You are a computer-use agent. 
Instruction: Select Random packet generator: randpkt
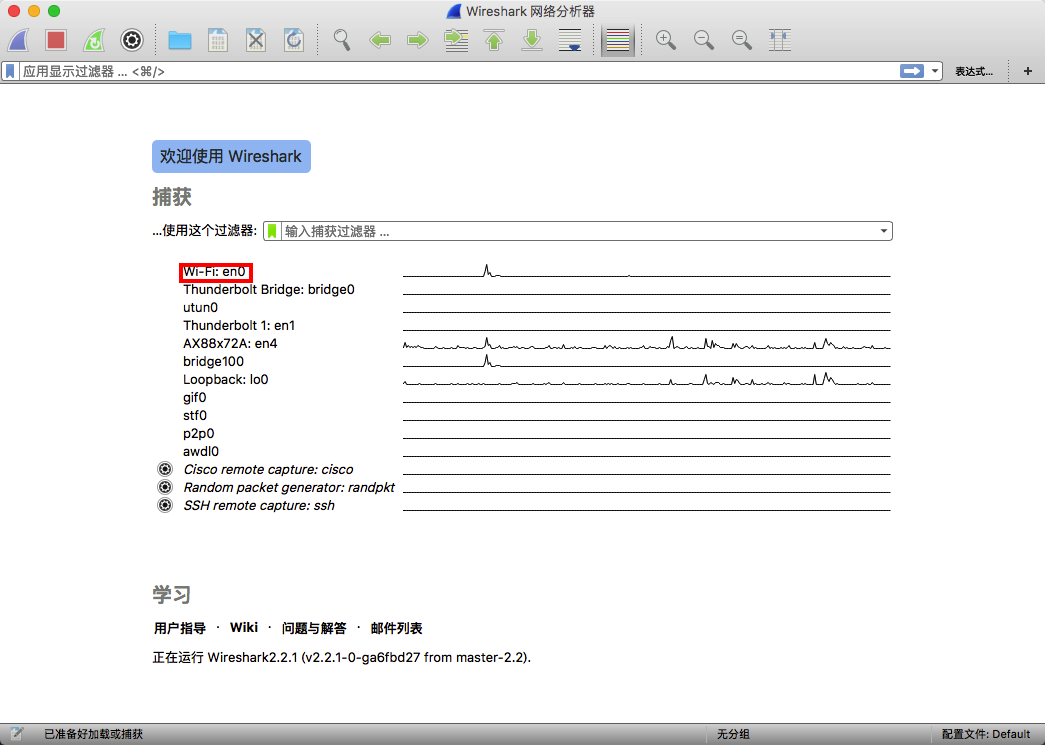(x=289, y=488)
